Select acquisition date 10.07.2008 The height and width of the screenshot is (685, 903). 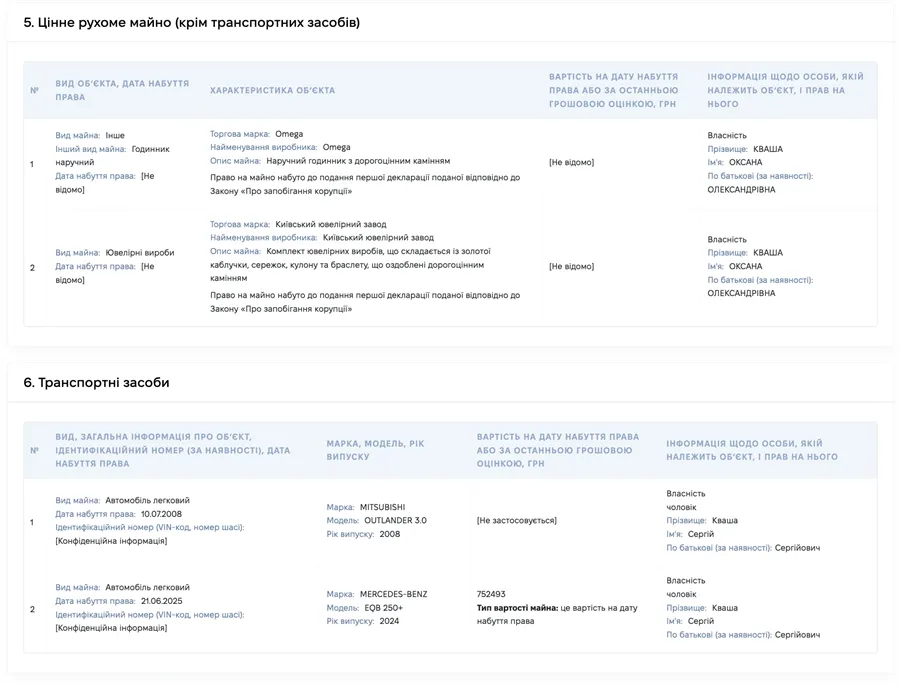pos(161,514)
